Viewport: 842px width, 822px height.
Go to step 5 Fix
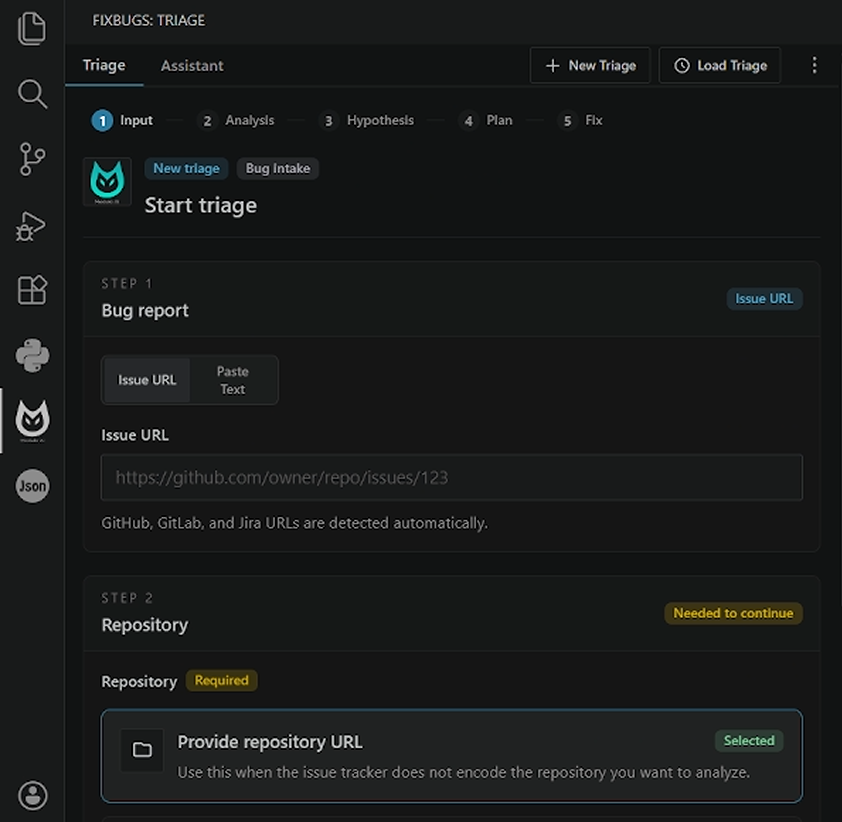(580, 120)
